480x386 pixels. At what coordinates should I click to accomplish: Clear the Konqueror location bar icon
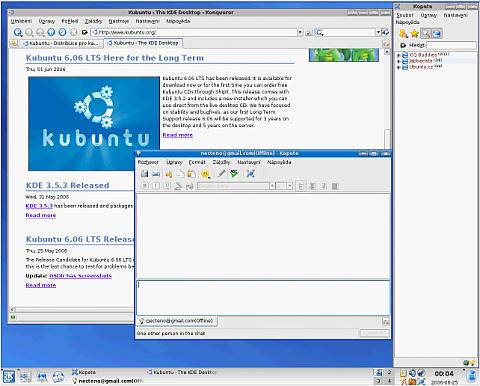coord(85,32)
